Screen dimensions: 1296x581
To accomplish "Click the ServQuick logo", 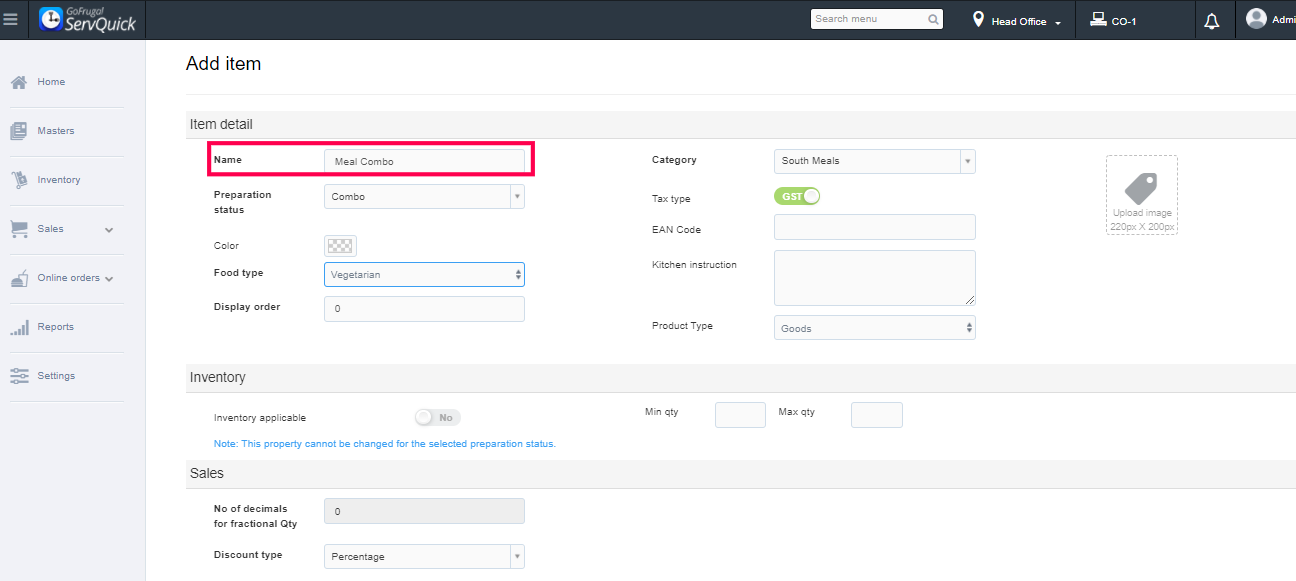I will tap(88, 20).
